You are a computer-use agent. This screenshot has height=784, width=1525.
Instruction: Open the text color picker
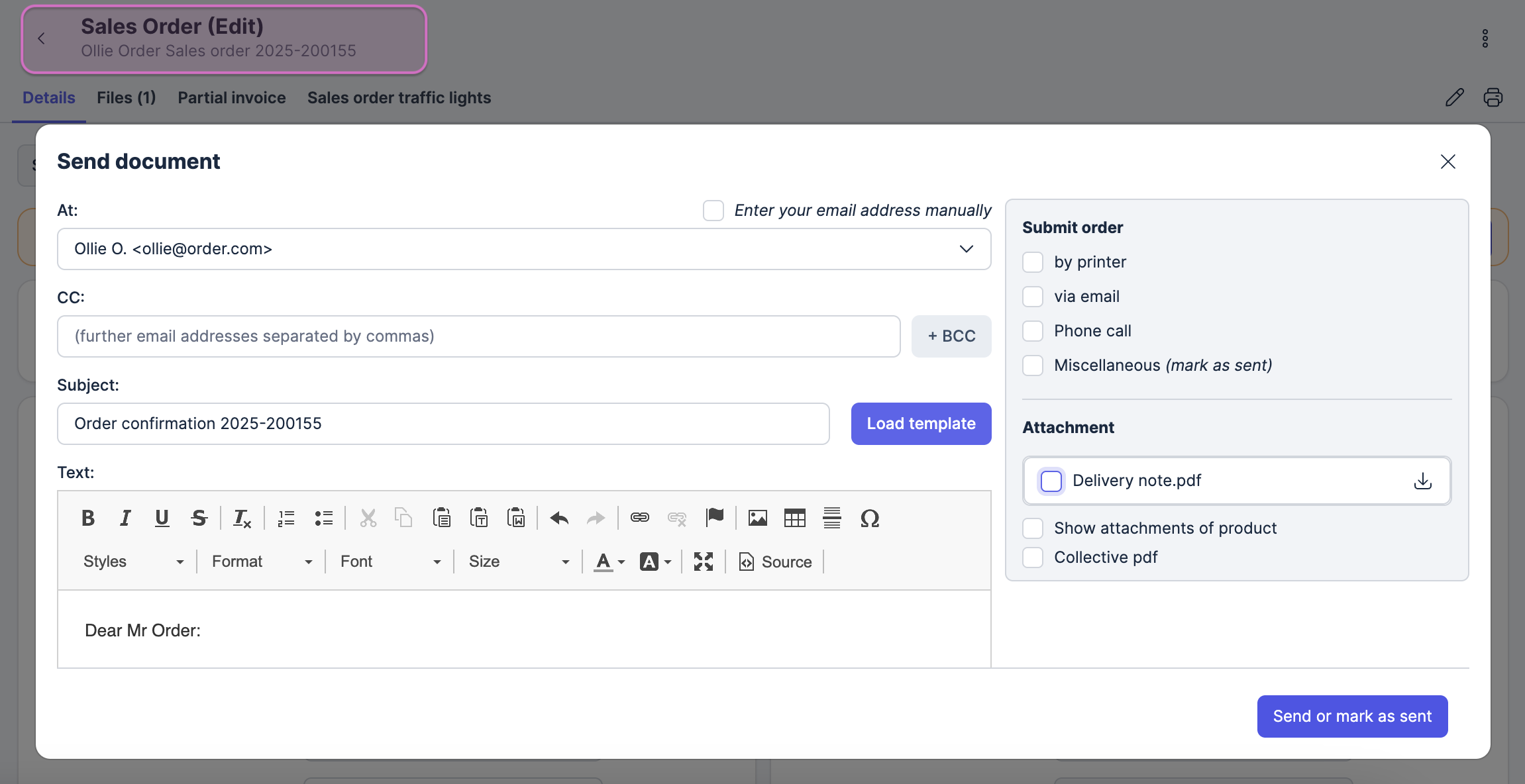click(609, 562)
